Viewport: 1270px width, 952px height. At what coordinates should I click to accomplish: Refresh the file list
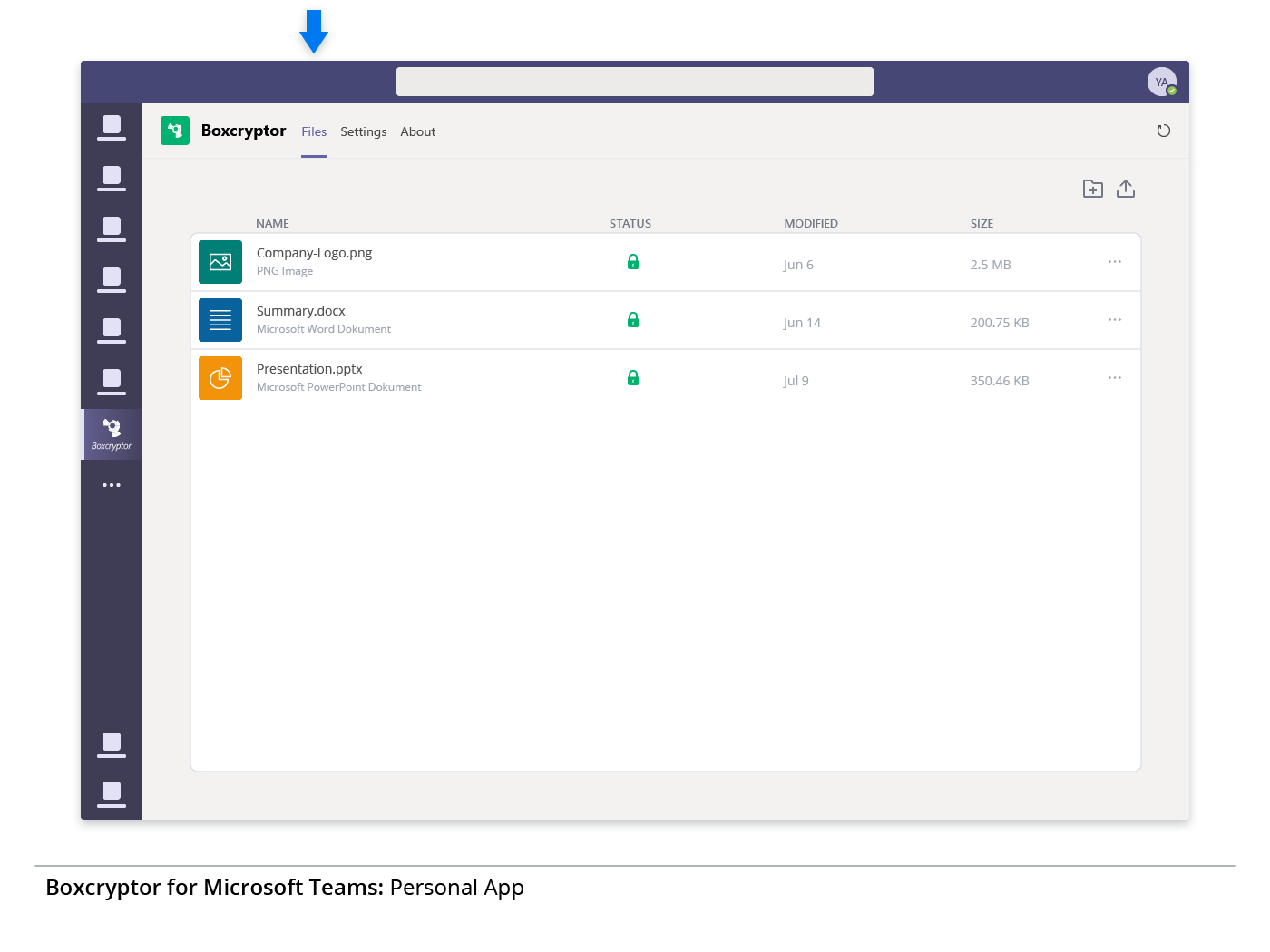tap(1164, 131)
